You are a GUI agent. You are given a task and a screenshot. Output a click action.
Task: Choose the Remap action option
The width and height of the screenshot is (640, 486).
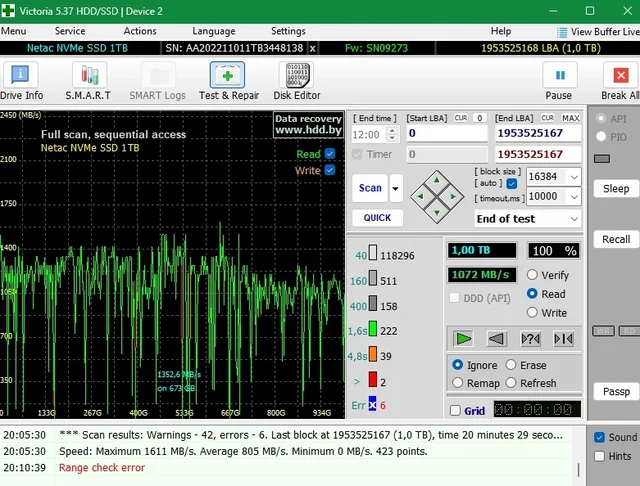click(x=458, y=383)
